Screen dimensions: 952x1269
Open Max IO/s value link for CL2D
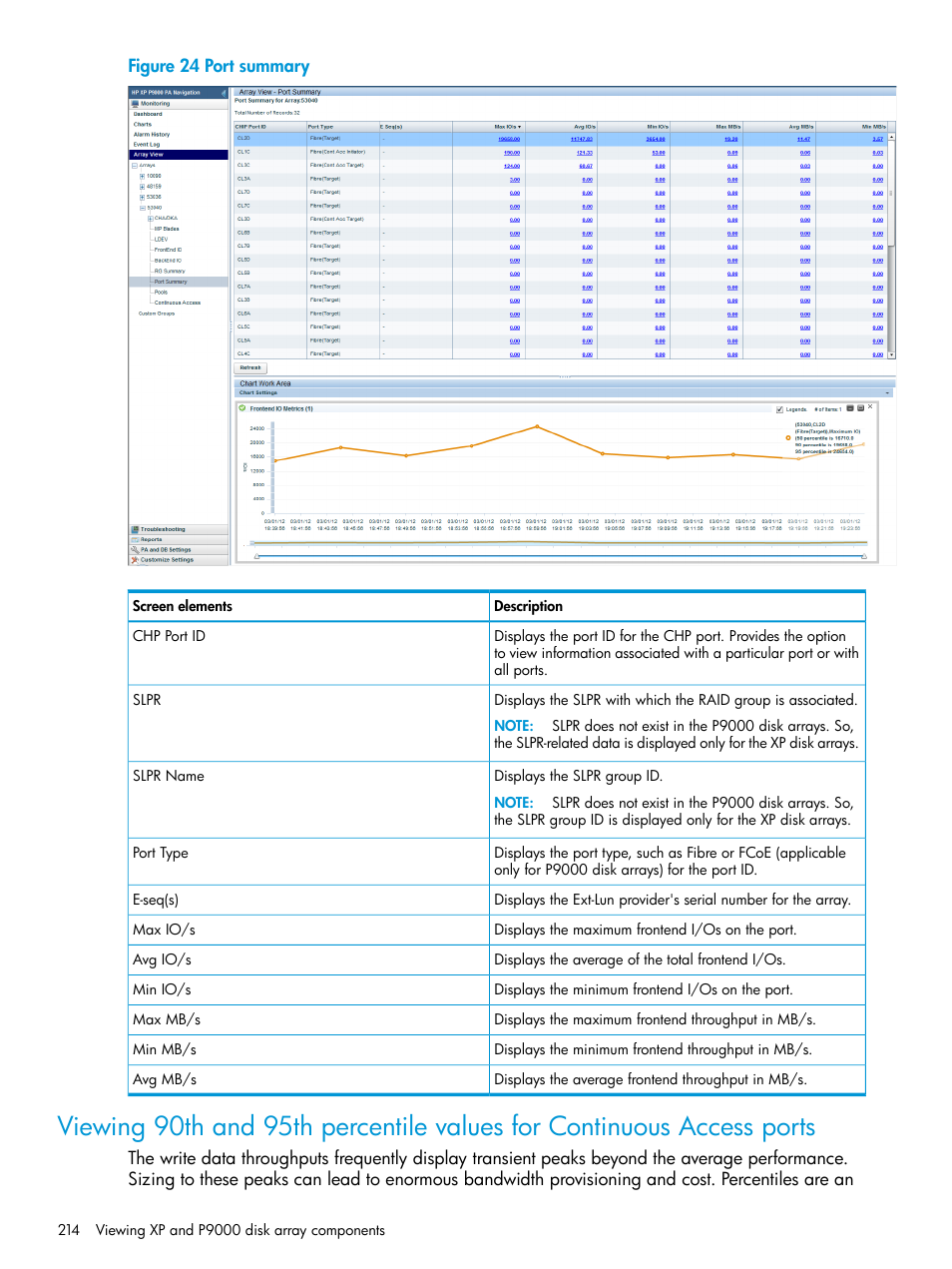pyautogui.click(x=509, y=139)
